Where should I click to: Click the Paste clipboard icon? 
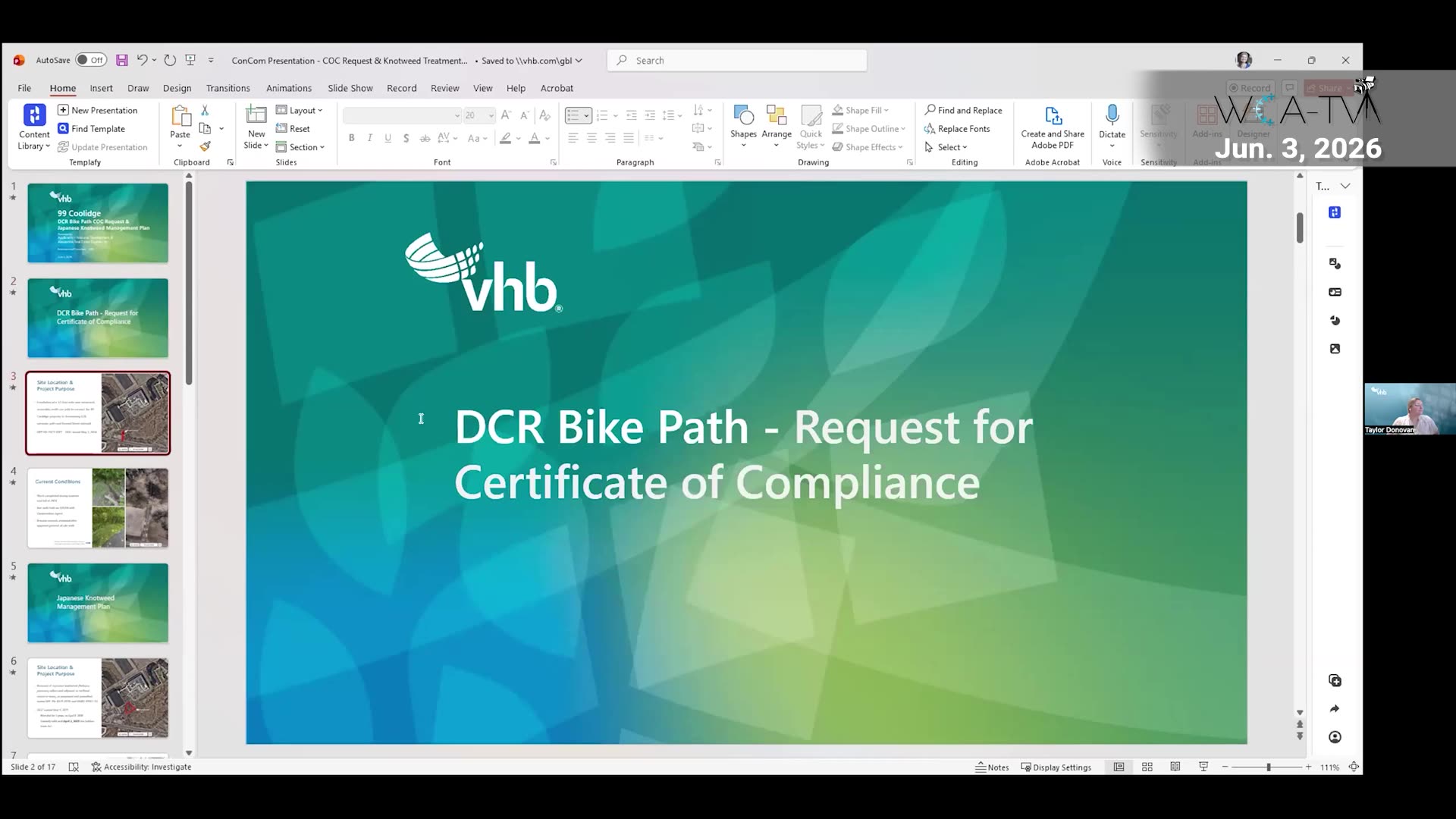180,115
